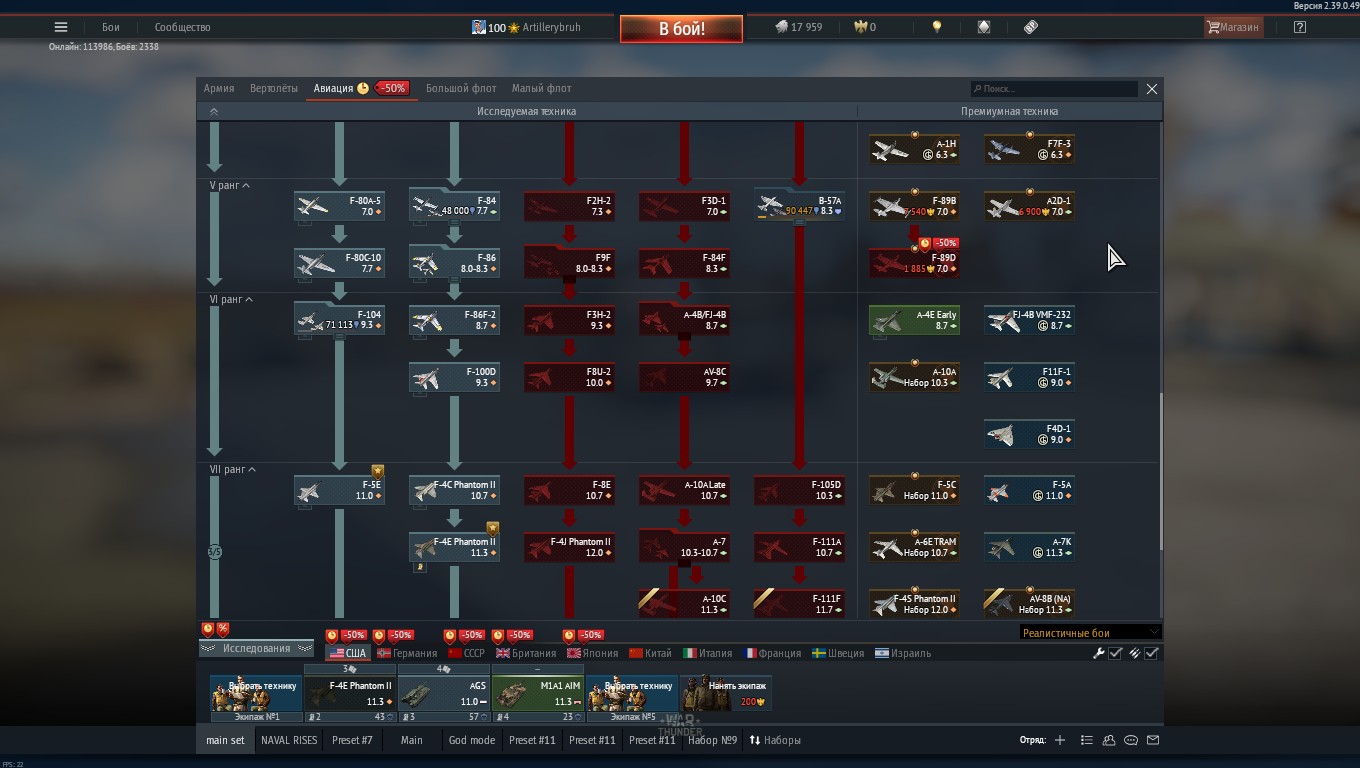Select the Япония nation tab
Viewport: 1360px width, 768px height.
click(x=592, y=653)
